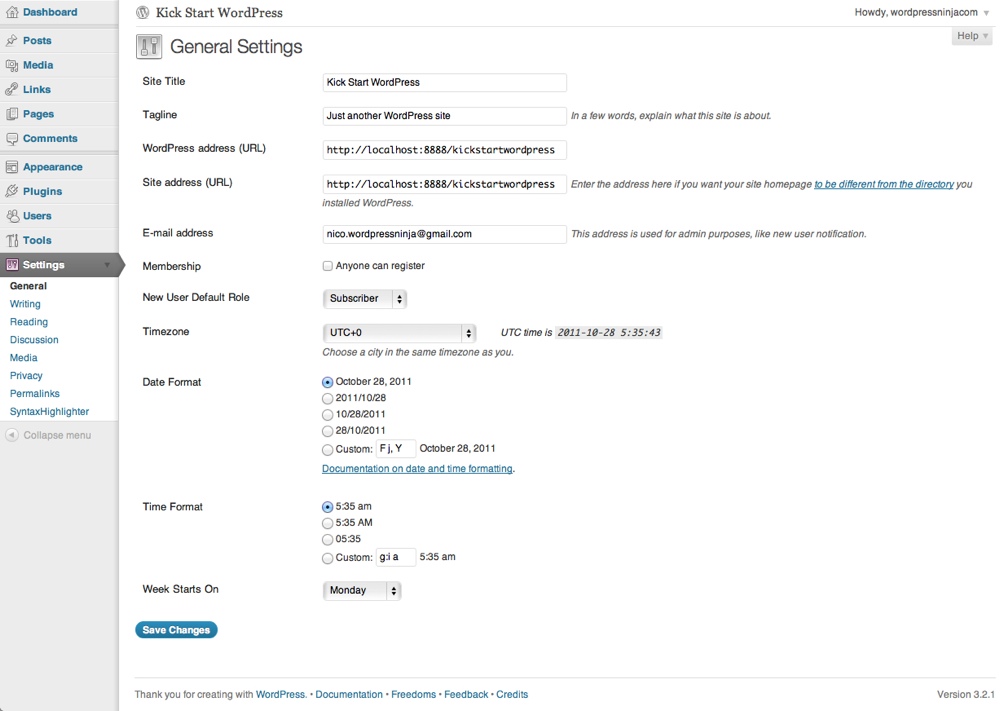The image size is (1004, 711).
Task: Click the Dashboard home icon
Action: tap(12, 13)
